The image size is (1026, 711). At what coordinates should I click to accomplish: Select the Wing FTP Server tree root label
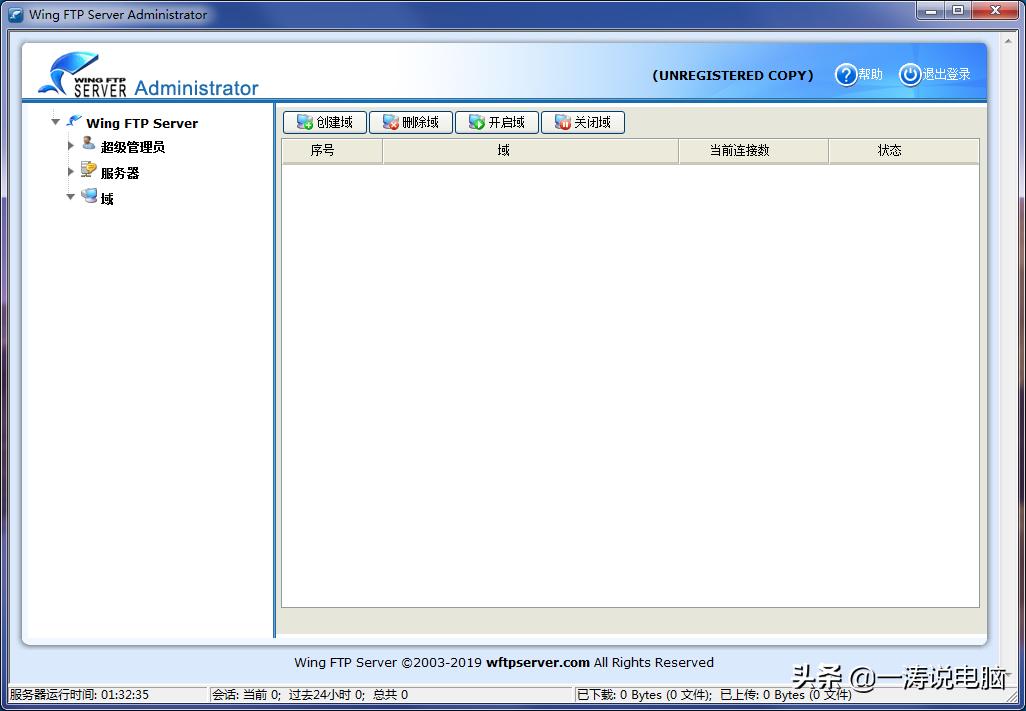click(142, 123)
